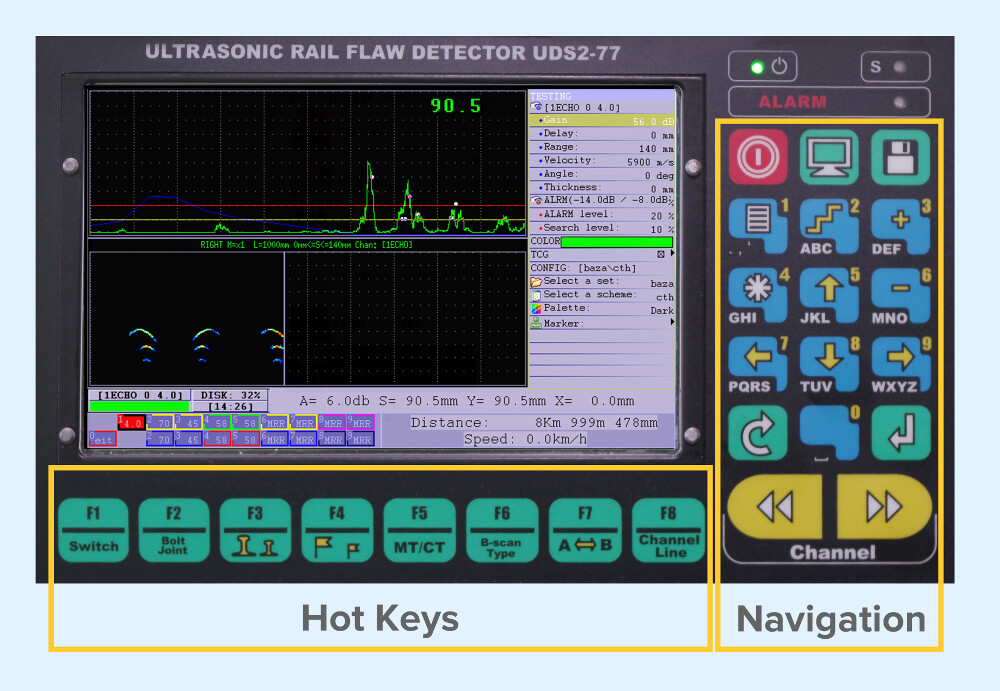Tap the F8 Channel Line hot key
Screen dimensions: 1000x691
pos(668,530)
